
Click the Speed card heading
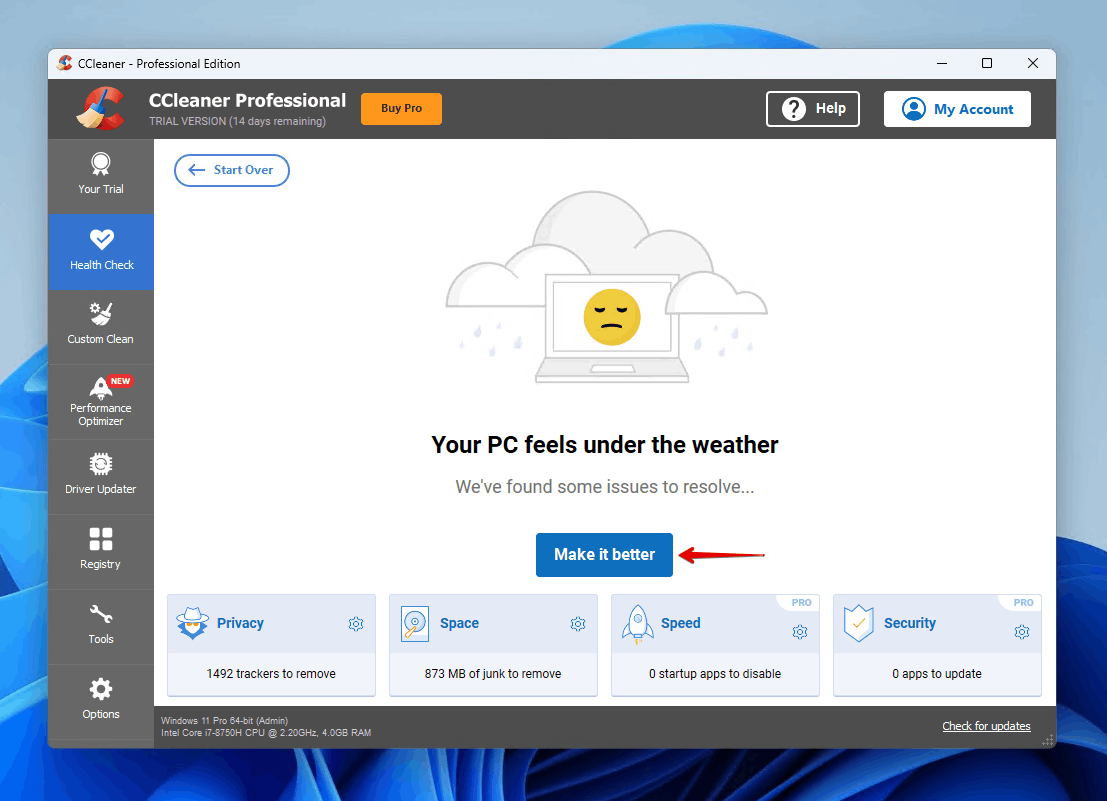click(681, 623)
